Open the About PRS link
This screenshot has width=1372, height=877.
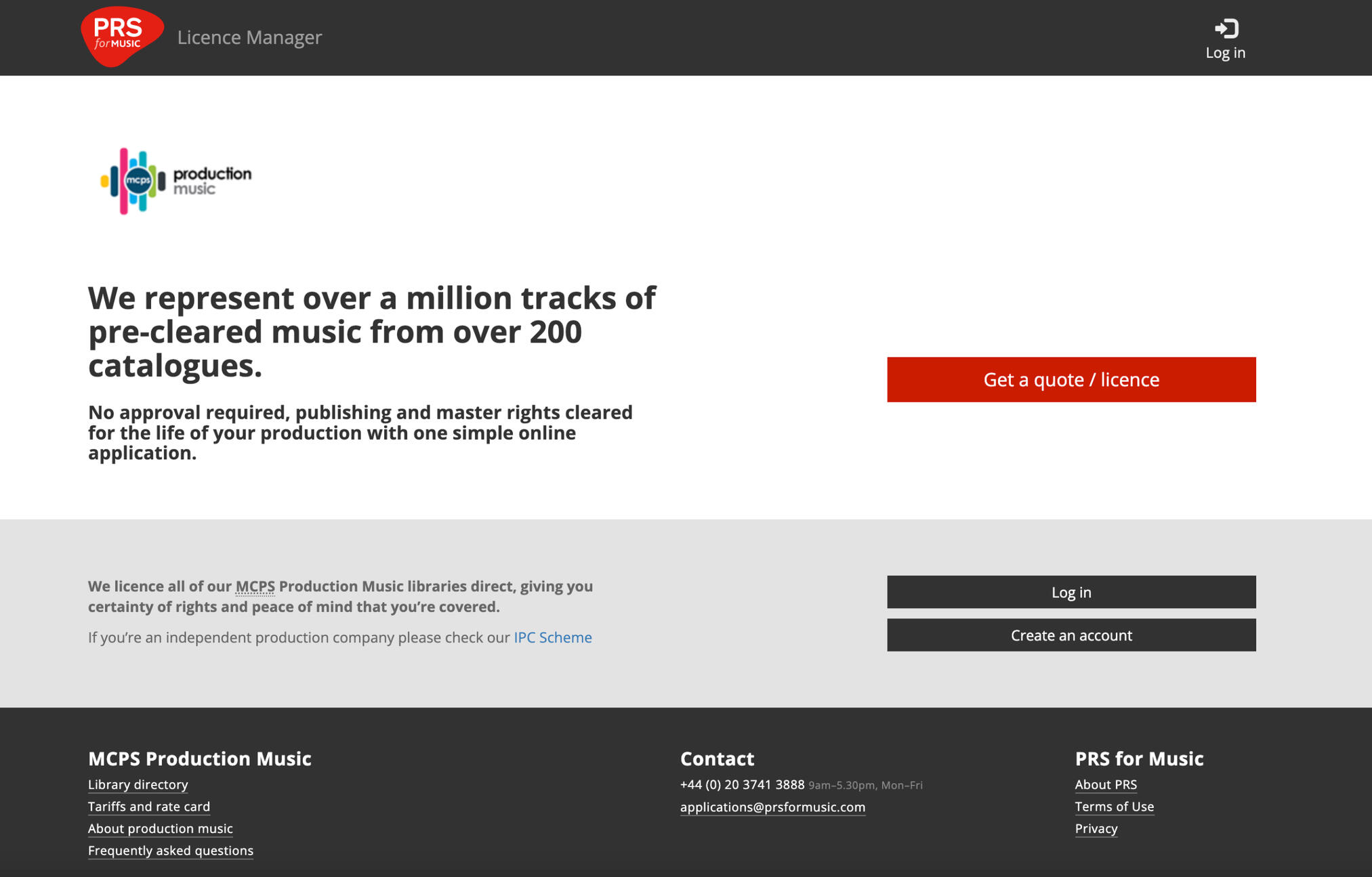tap(1106, 784)
